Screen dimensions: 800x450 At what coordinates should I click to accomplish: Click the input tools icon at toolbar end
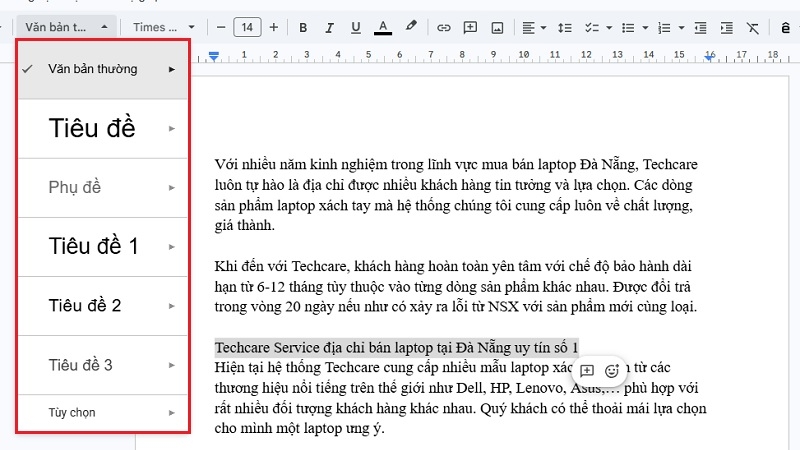click(786, 28)
